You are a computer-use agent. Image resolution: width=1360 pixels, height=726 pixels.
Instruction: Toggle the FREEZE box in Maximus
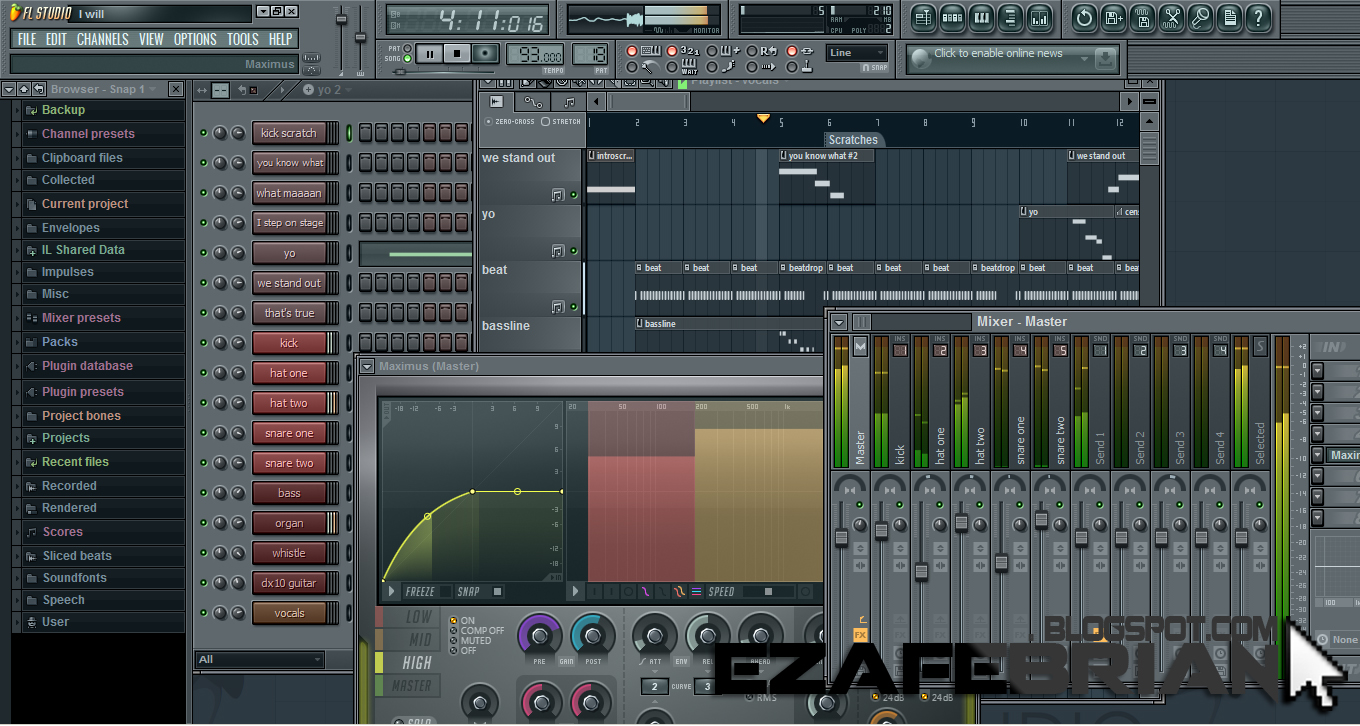pyautogui.click(x=446, y=592)
